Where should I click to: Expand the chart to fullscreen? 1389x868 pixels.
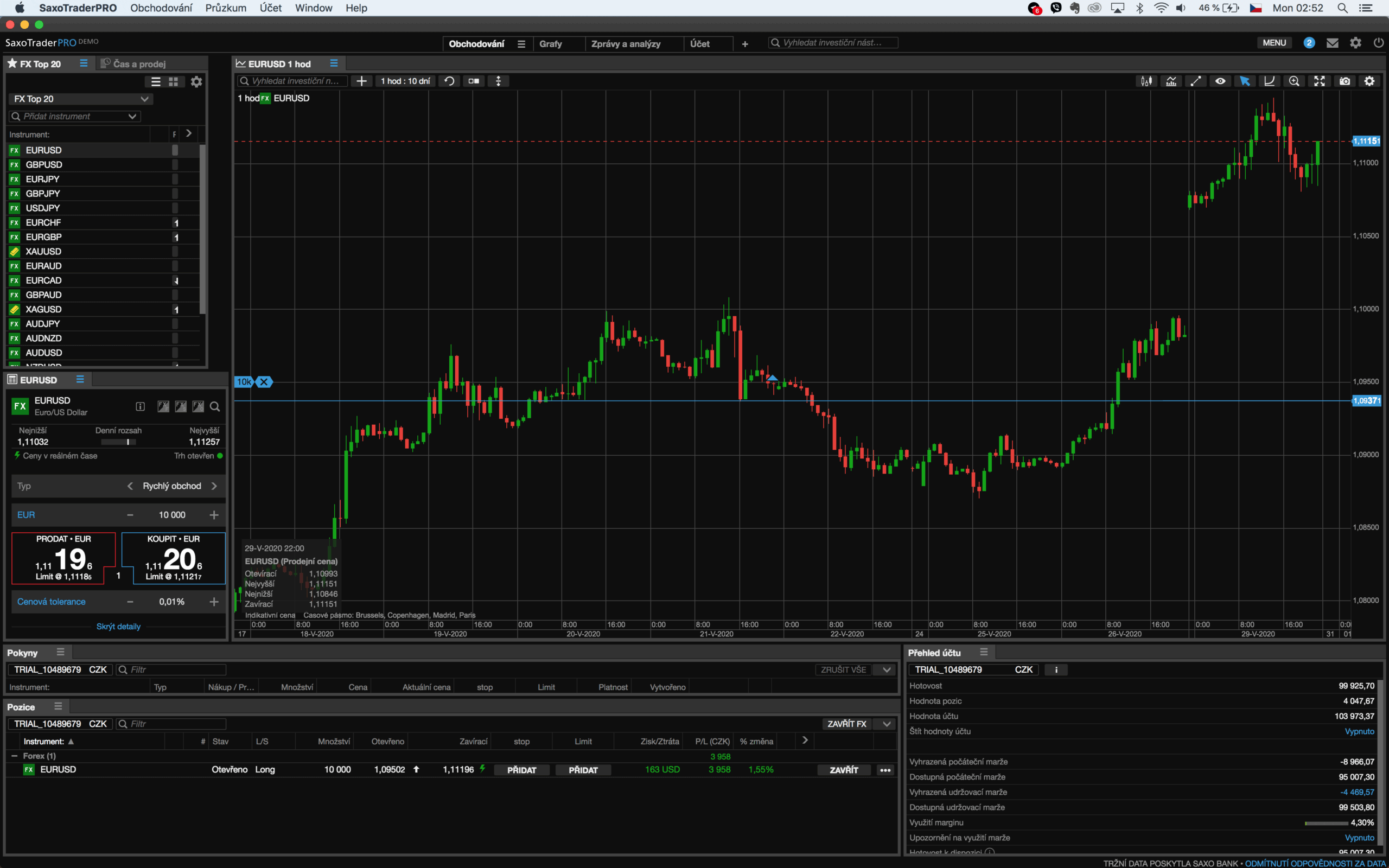1320,81
